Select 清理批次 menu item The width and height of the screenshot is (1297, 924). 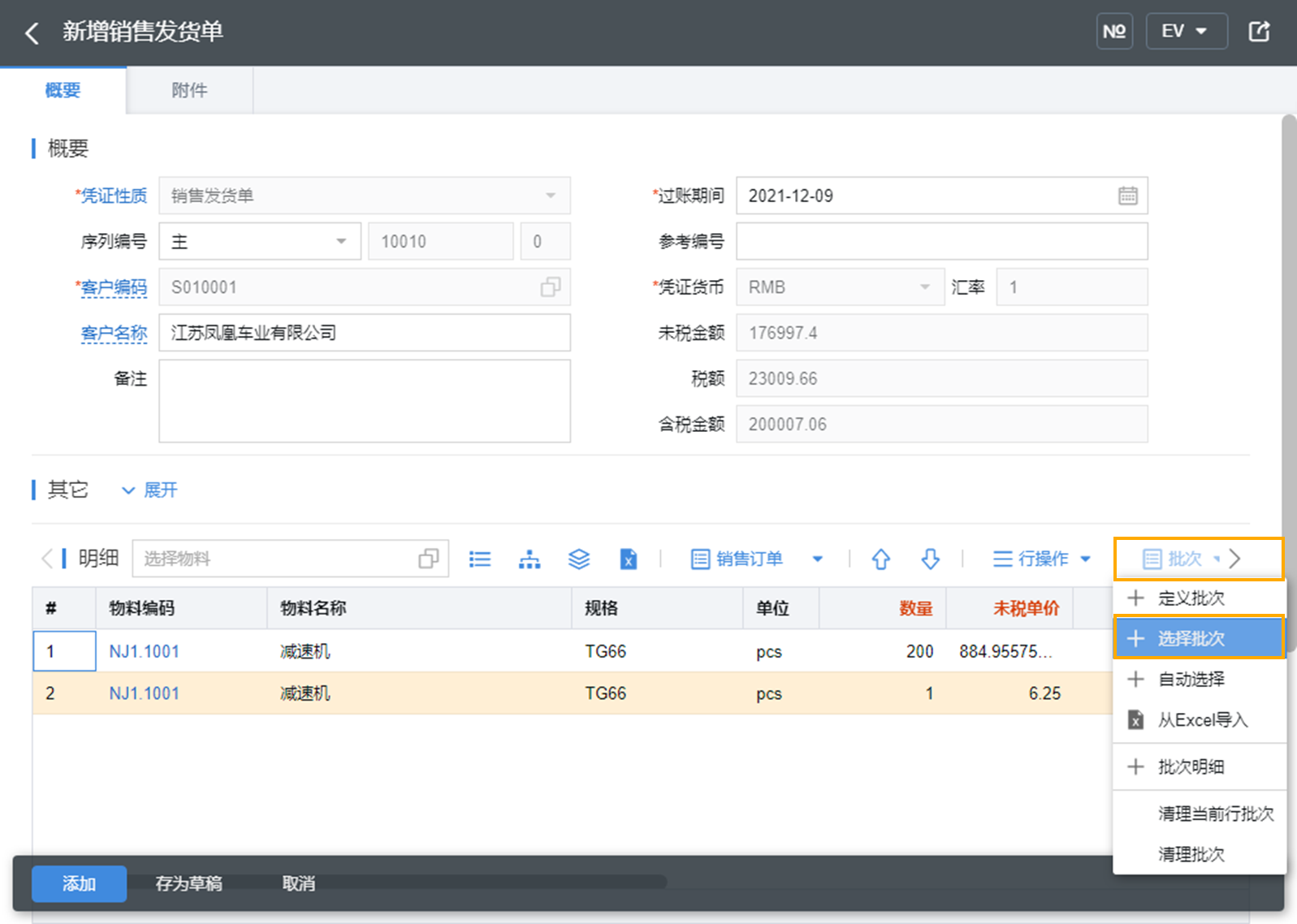(1200, 854)
